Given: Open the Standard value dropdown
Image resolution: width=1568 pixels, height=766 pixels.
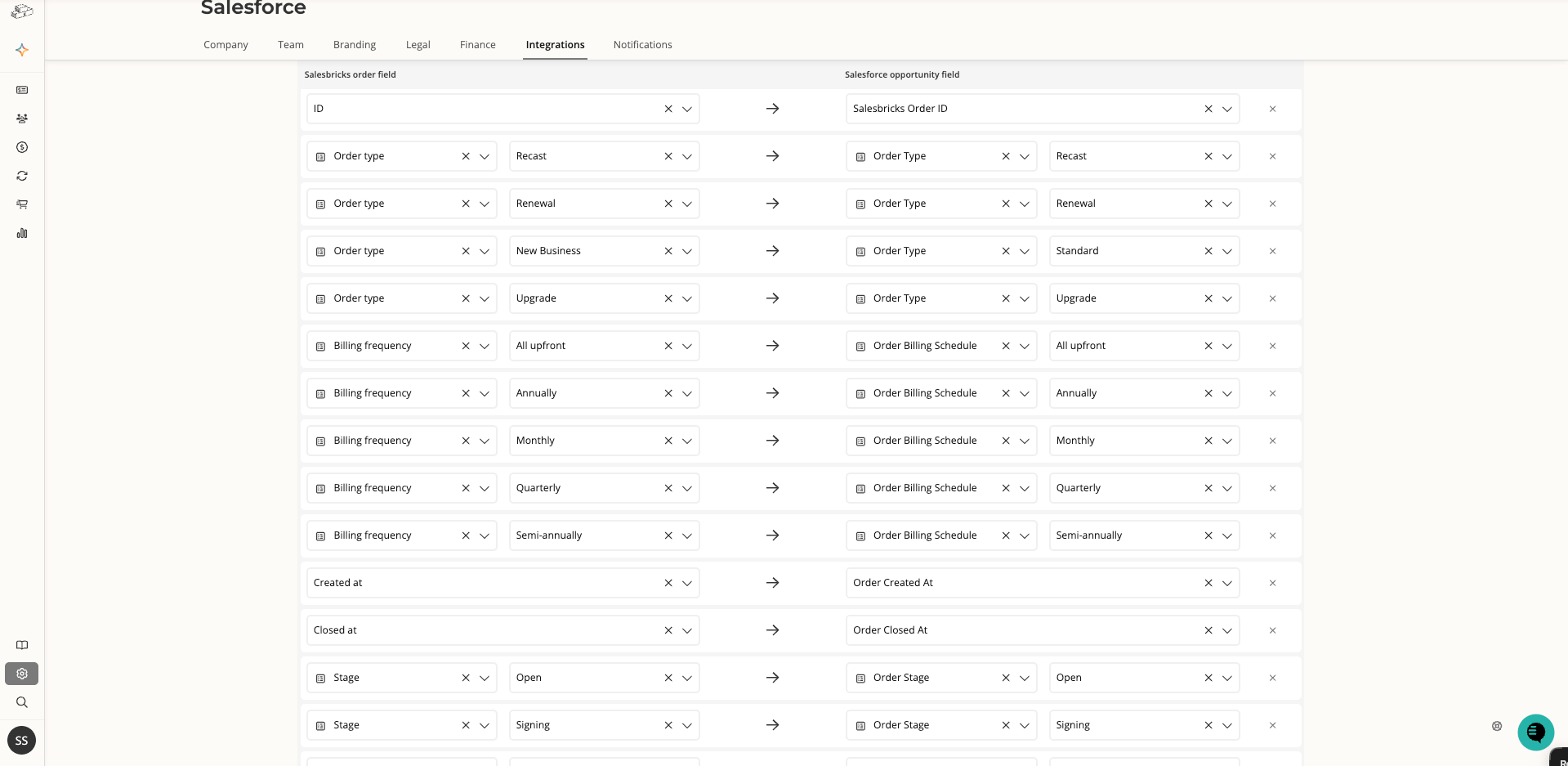Looking at the screenshot, I should (1227, 251).
